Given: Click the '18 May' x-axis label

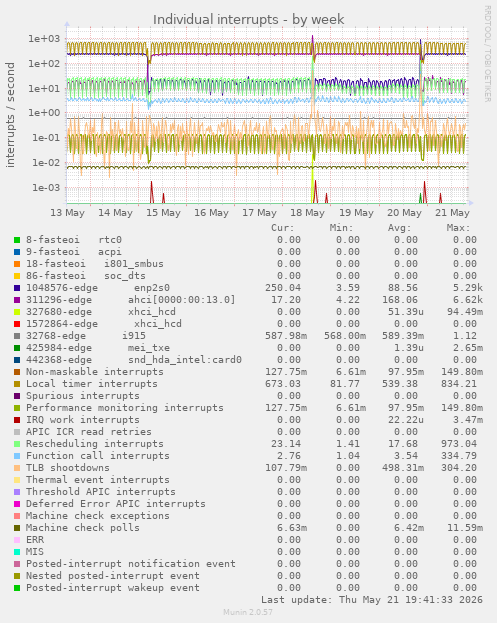Looking at the screenshot, I should pyautogui.click(x=307, y=213).
